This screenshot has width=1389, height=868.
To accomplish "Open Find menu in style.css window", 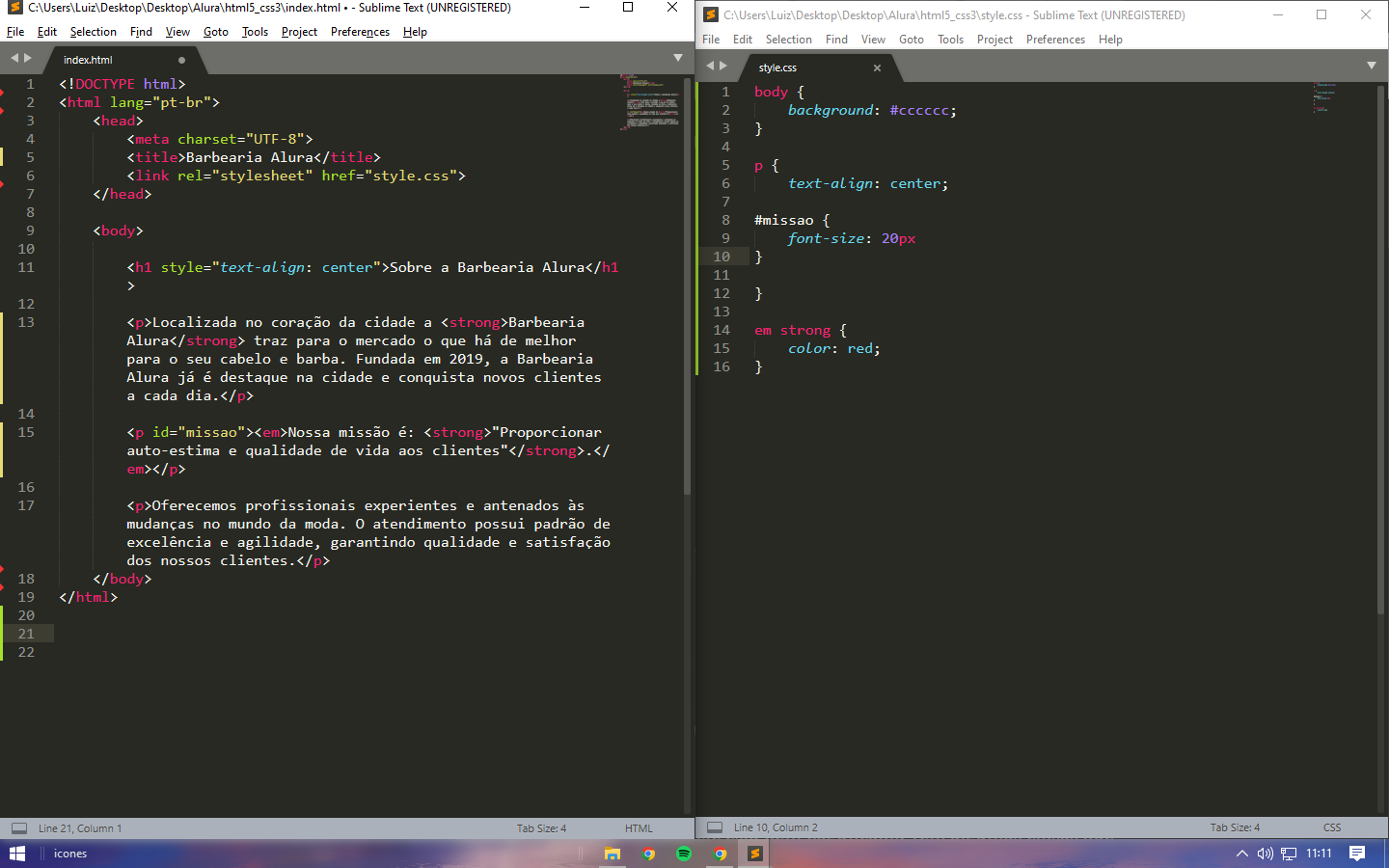I will tap(836, 40).
